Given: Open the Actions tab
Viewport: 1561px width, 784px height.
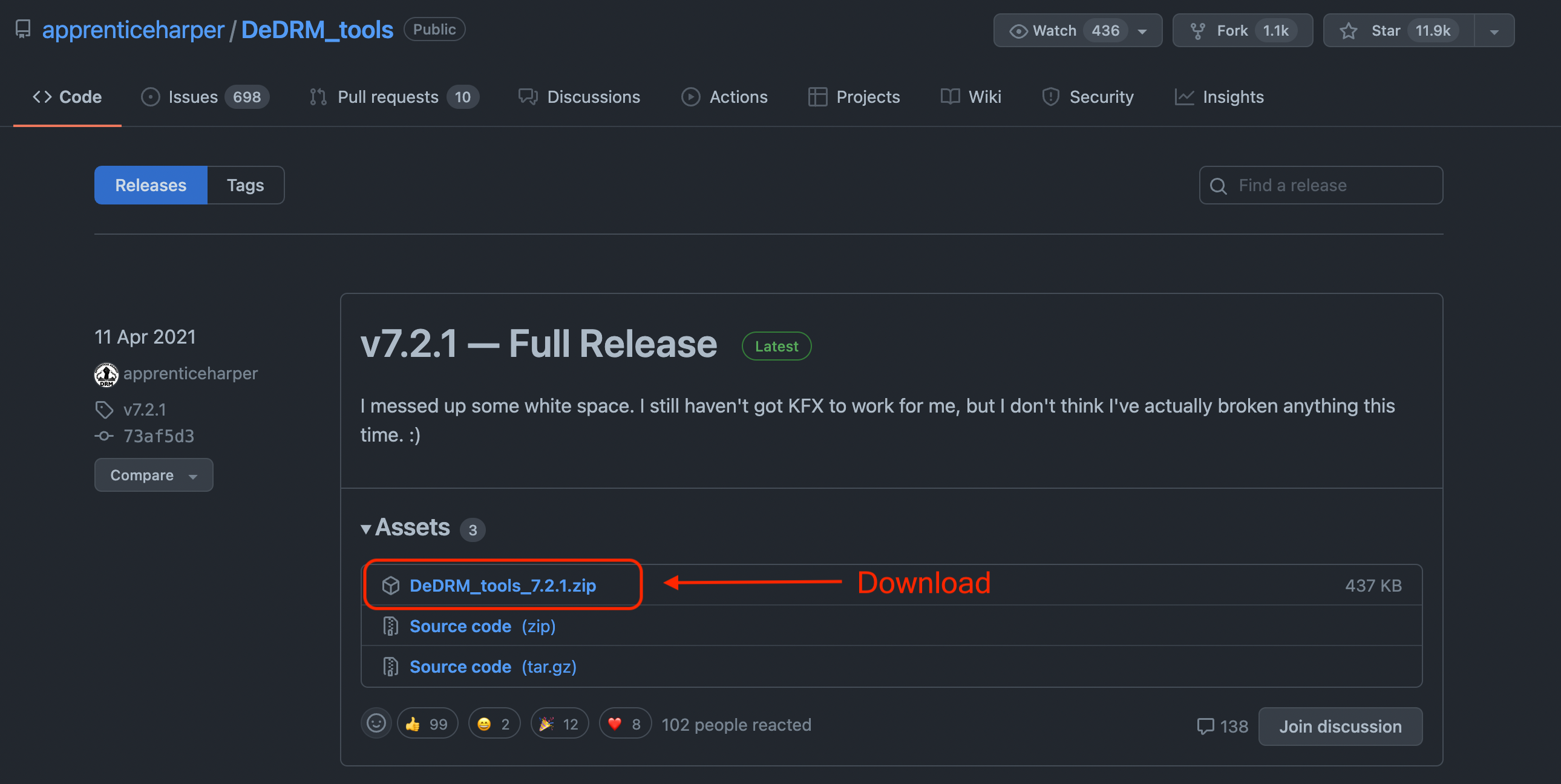Looking at the screenshot, I should click(724, 97).
